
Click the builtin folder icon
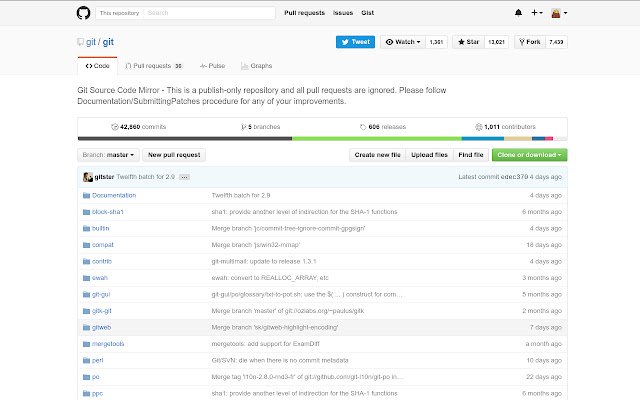click(86, 229)
